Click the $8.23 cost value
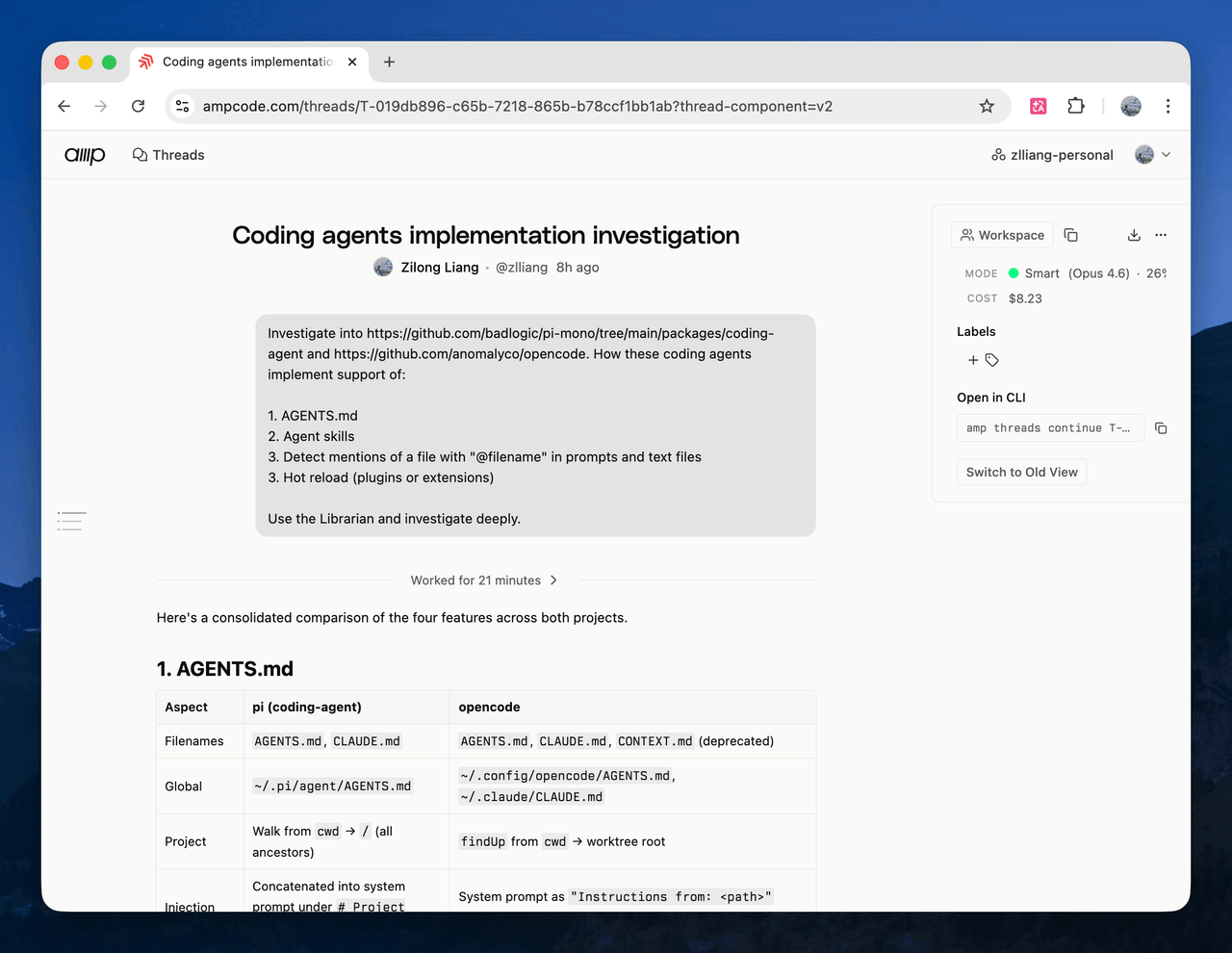 tap(1025, 298)
